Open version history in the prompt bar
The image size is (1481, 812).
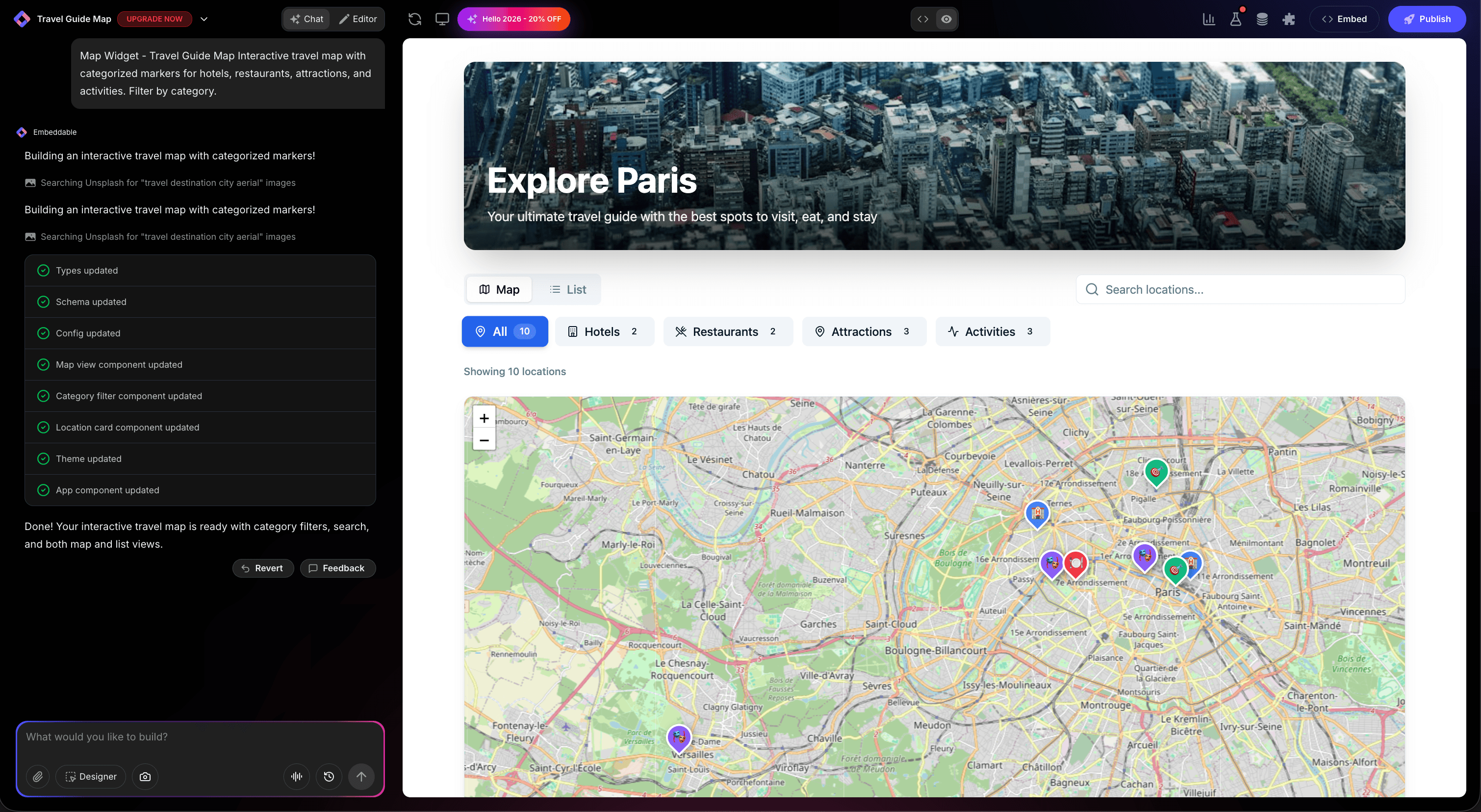[329, 776]
